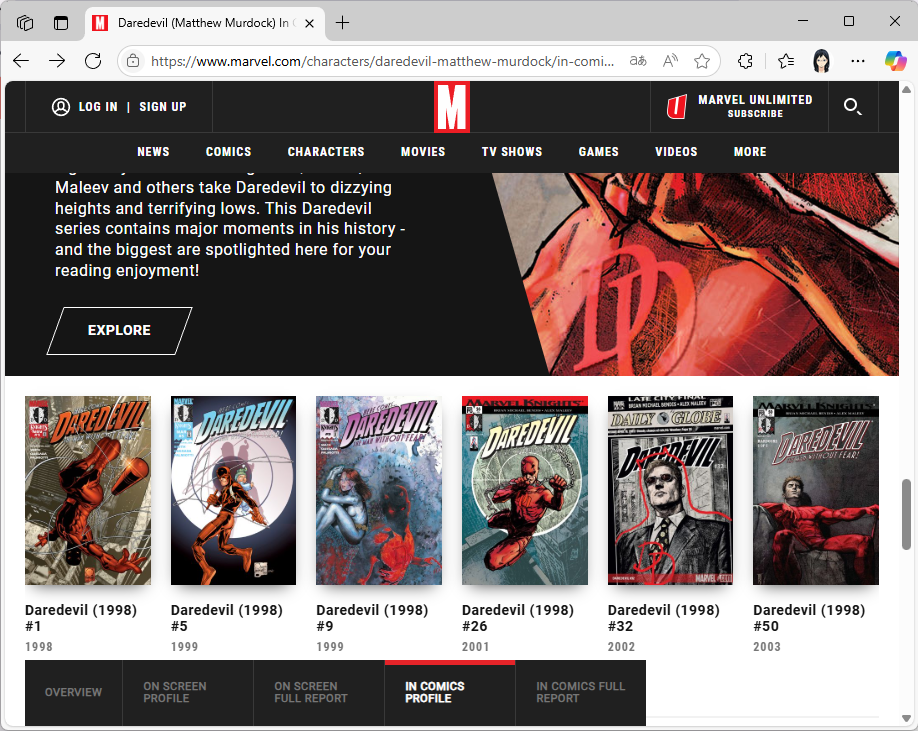Viewport: 918px width, 731px height.
Task: Go to Marvel home via logo
Action: (452, 107)
